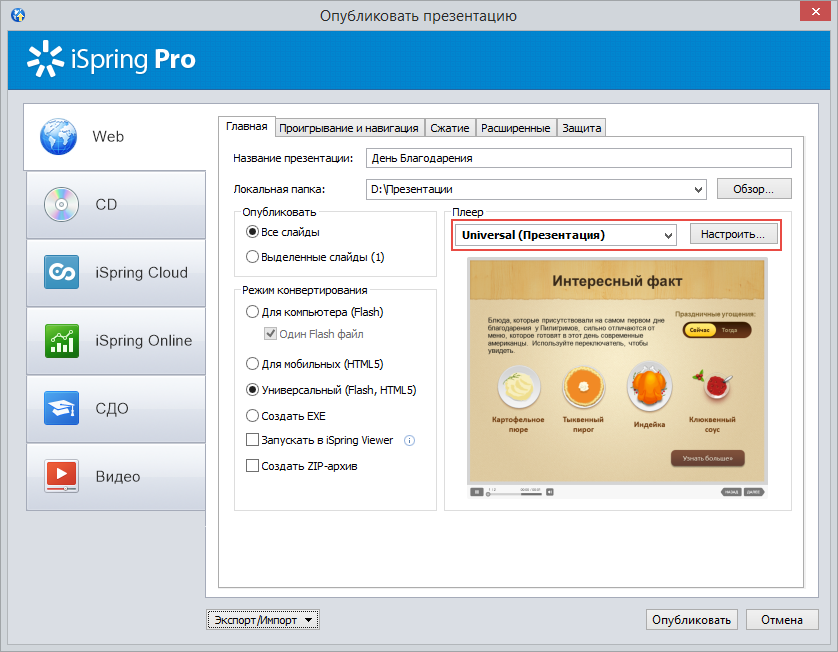Switch to the Сжатие tab
Image resolution: width=838 pixels, height=652 pixels.
click(x=450, y=128)
